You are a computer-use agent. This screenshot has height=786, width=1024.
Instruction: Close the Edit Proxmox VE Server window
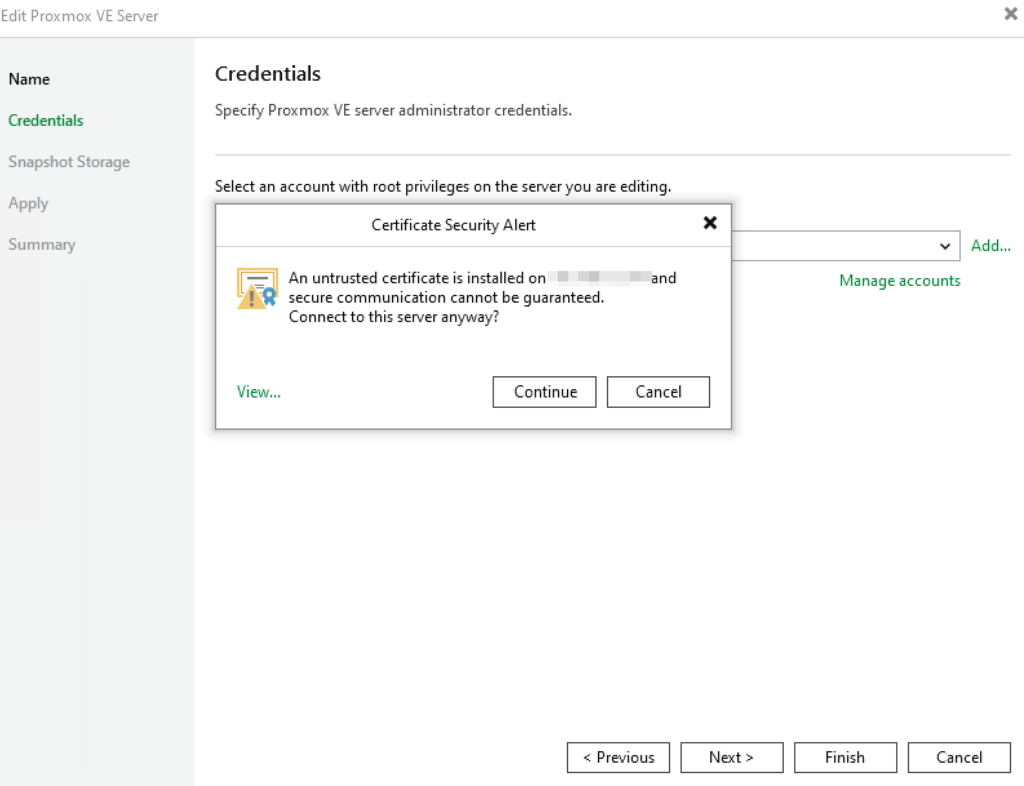pos(1010,16)
